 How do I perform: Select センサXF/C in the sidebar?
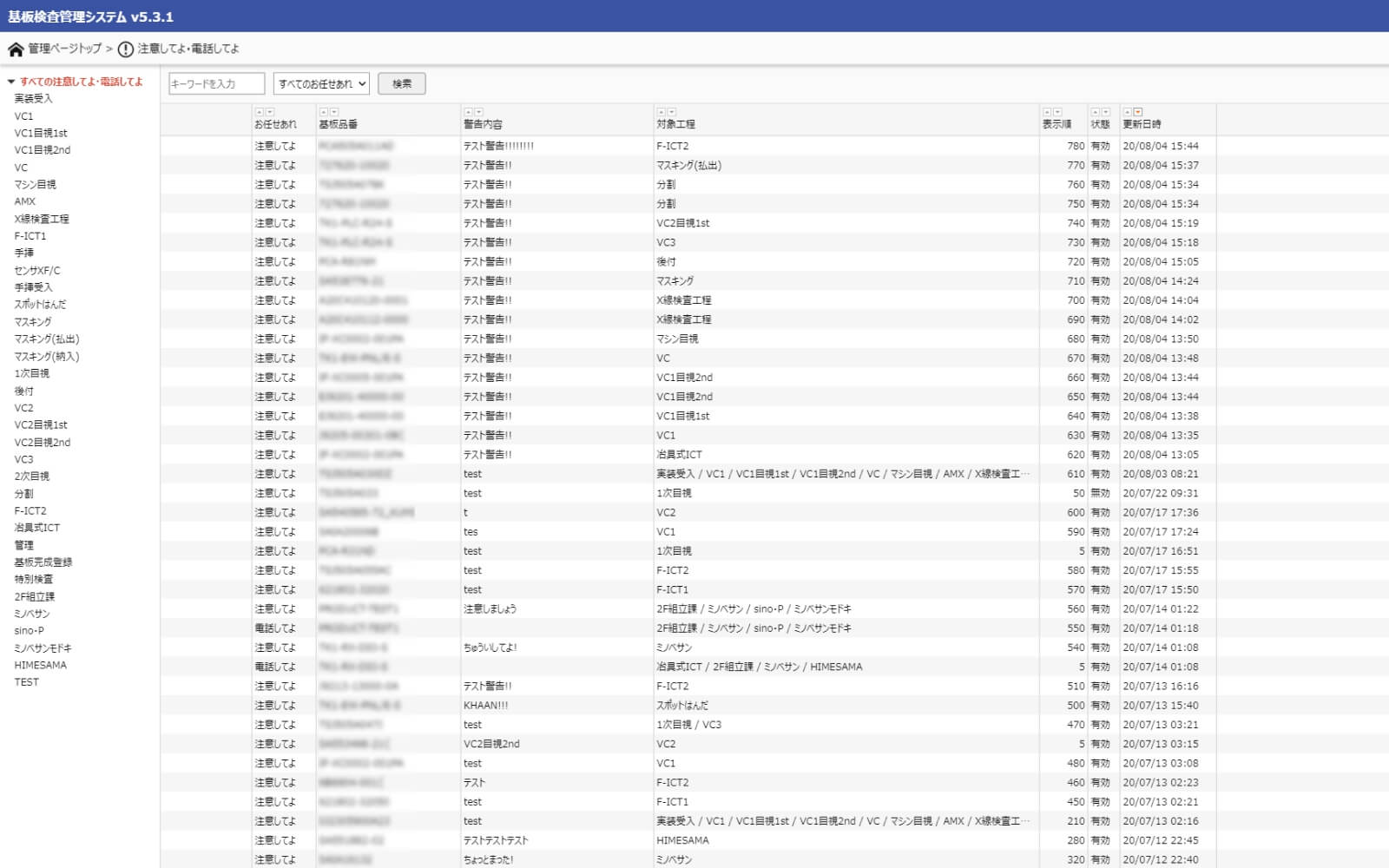tap(37, 270)
